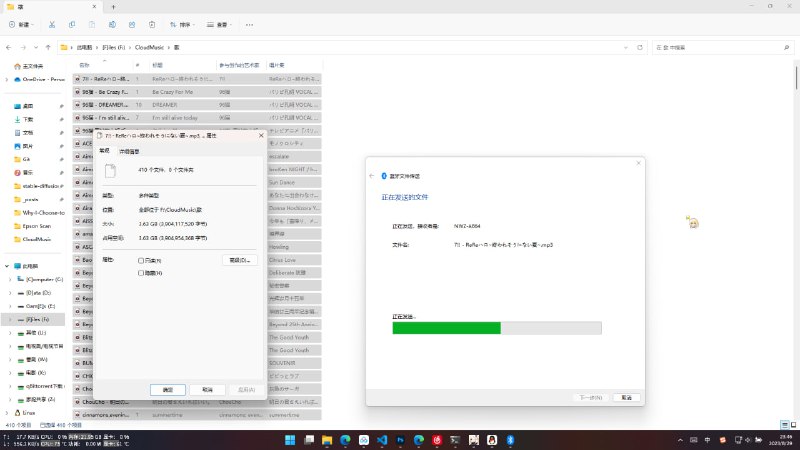Cancel (取消) the Bluetooth file transfer

(x=626, y=397)
